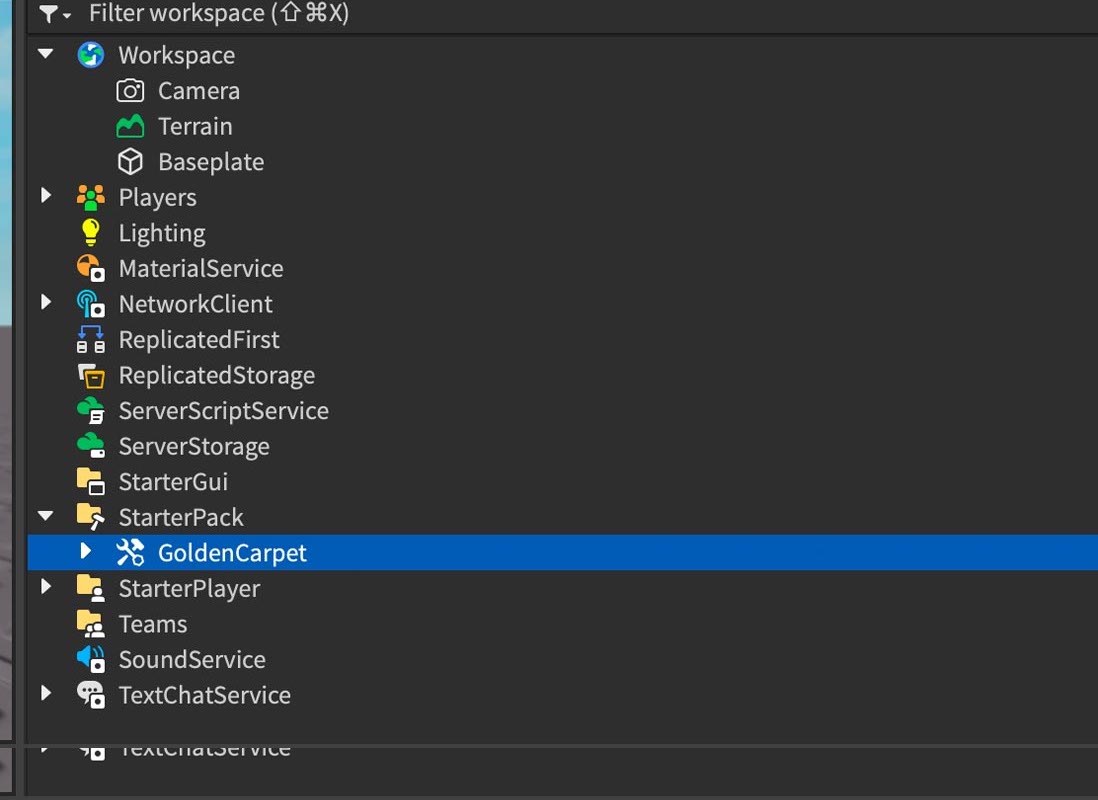
Task: Click the ServerScriptService cloud icon
Action: click(x=90, y=411)
